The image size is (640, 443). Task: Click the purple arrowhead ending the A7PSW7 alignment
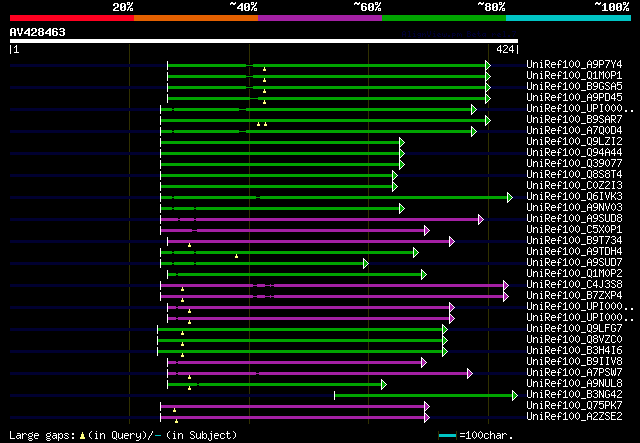point(470,373)
